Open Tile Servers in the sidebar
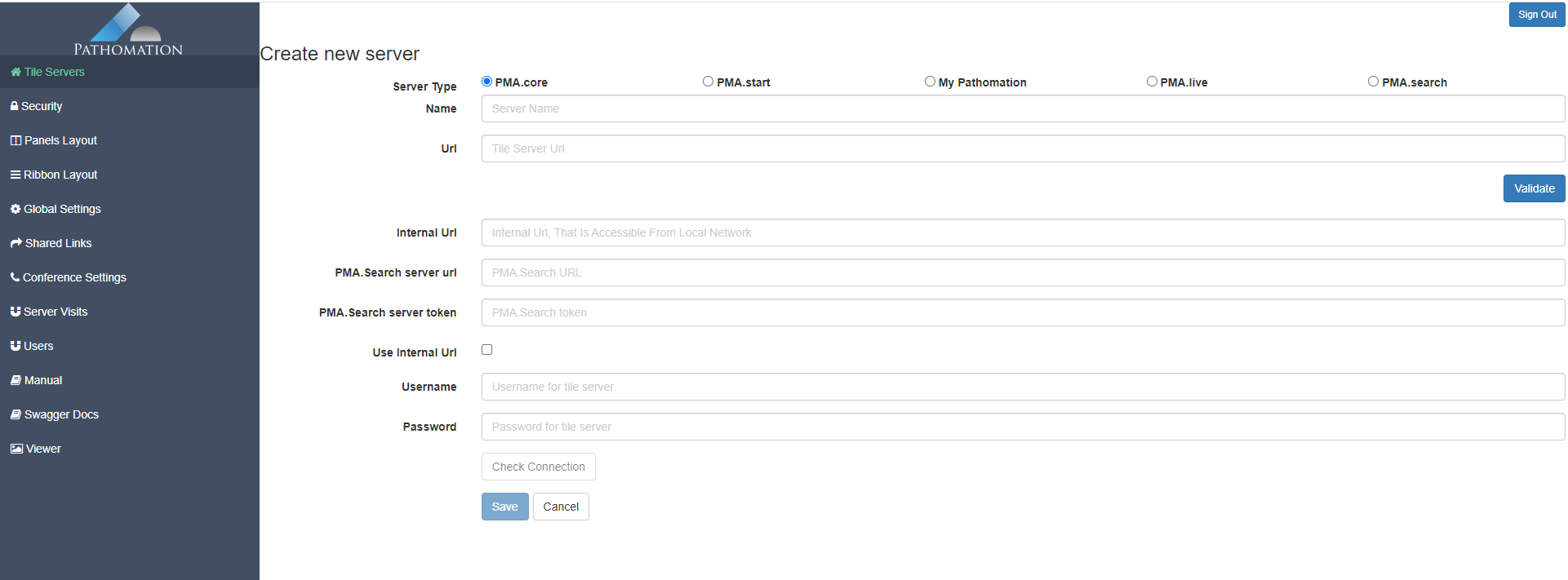This screenshot has width=1568, height=580. click(54, 72)
